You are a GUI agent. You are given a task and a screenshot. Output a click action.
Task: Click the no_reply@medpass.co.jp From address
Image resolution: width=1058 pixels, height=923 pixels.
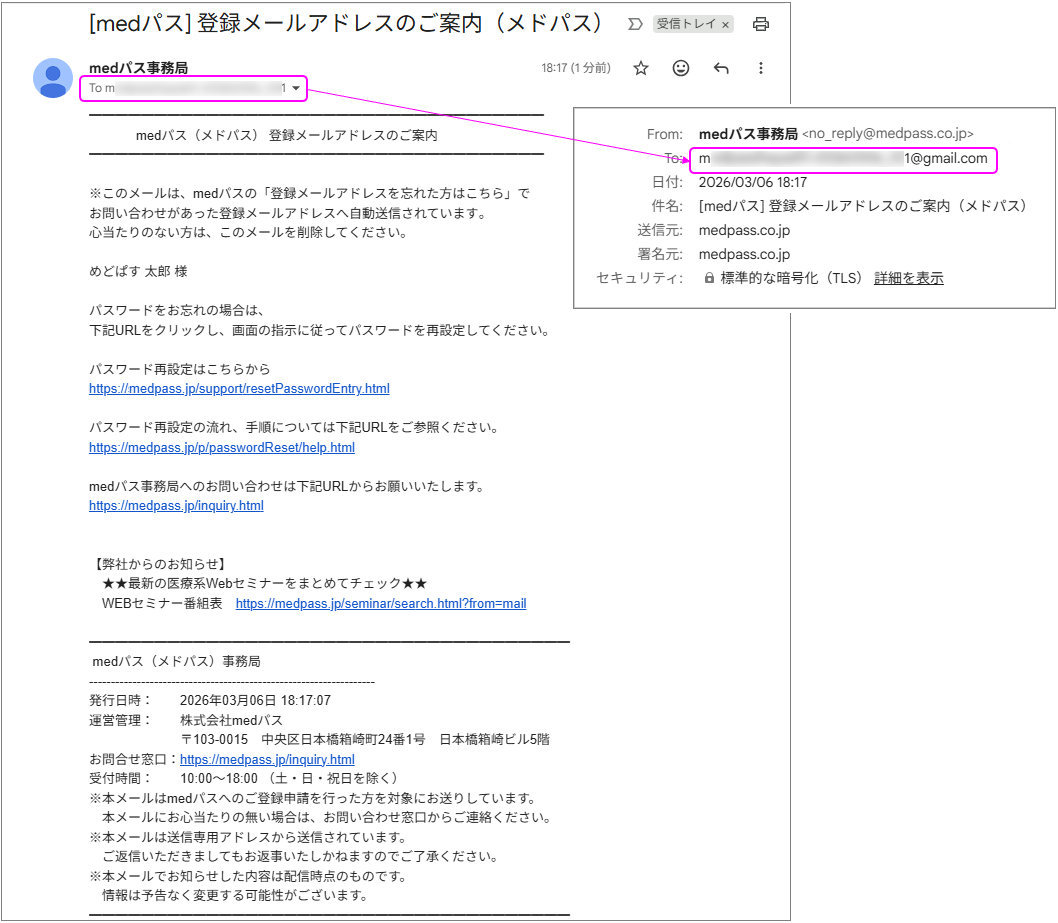887,134
